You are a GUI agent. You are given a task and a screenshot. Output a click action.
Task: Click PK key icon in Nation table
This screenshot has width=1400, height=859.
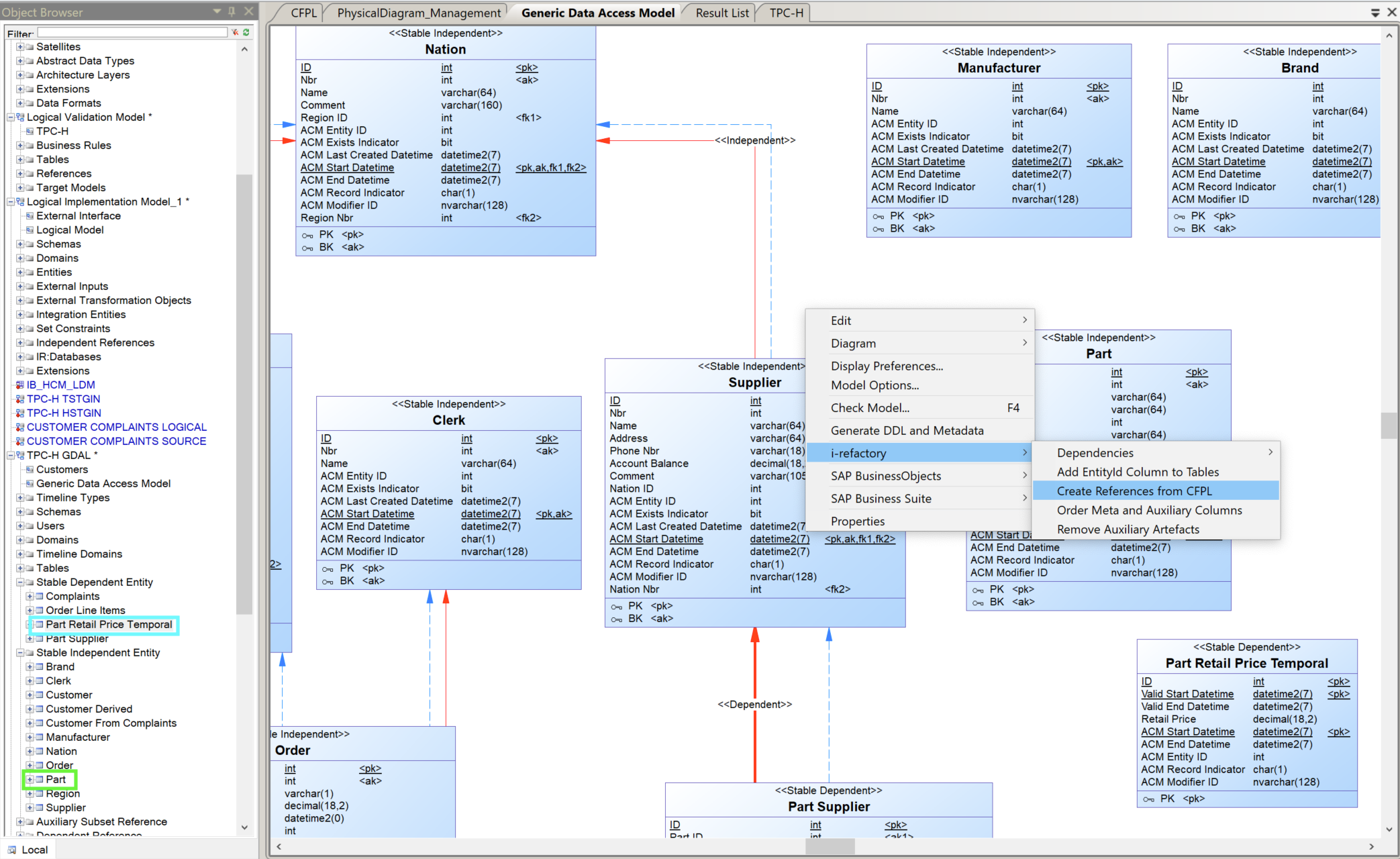click(x=307, y=236)
